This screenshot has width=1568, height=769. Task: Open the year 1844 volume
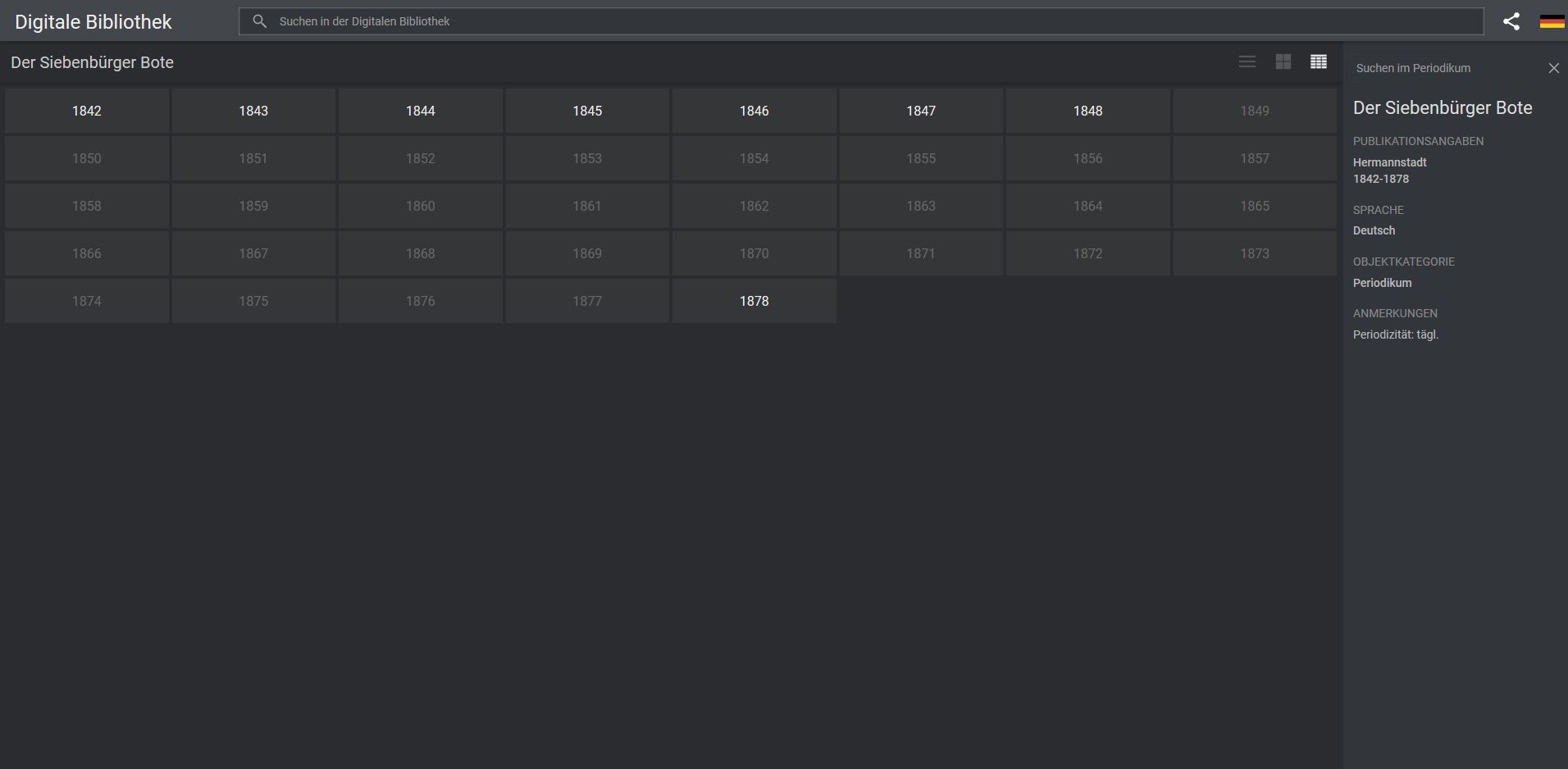tap(421, 111)
